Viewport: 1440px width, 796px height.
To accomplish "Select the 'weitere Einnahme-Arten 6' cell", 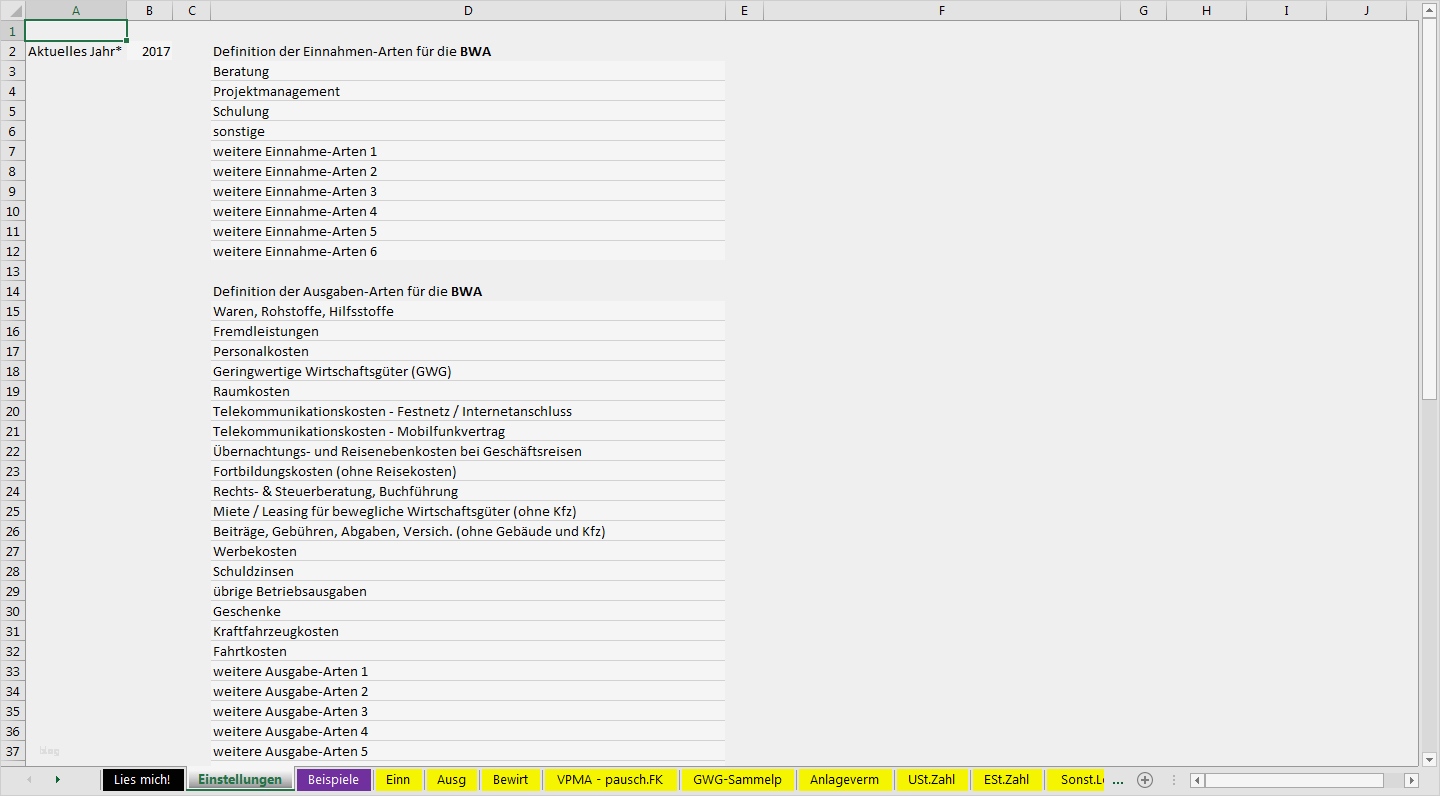I will (468, 251).
